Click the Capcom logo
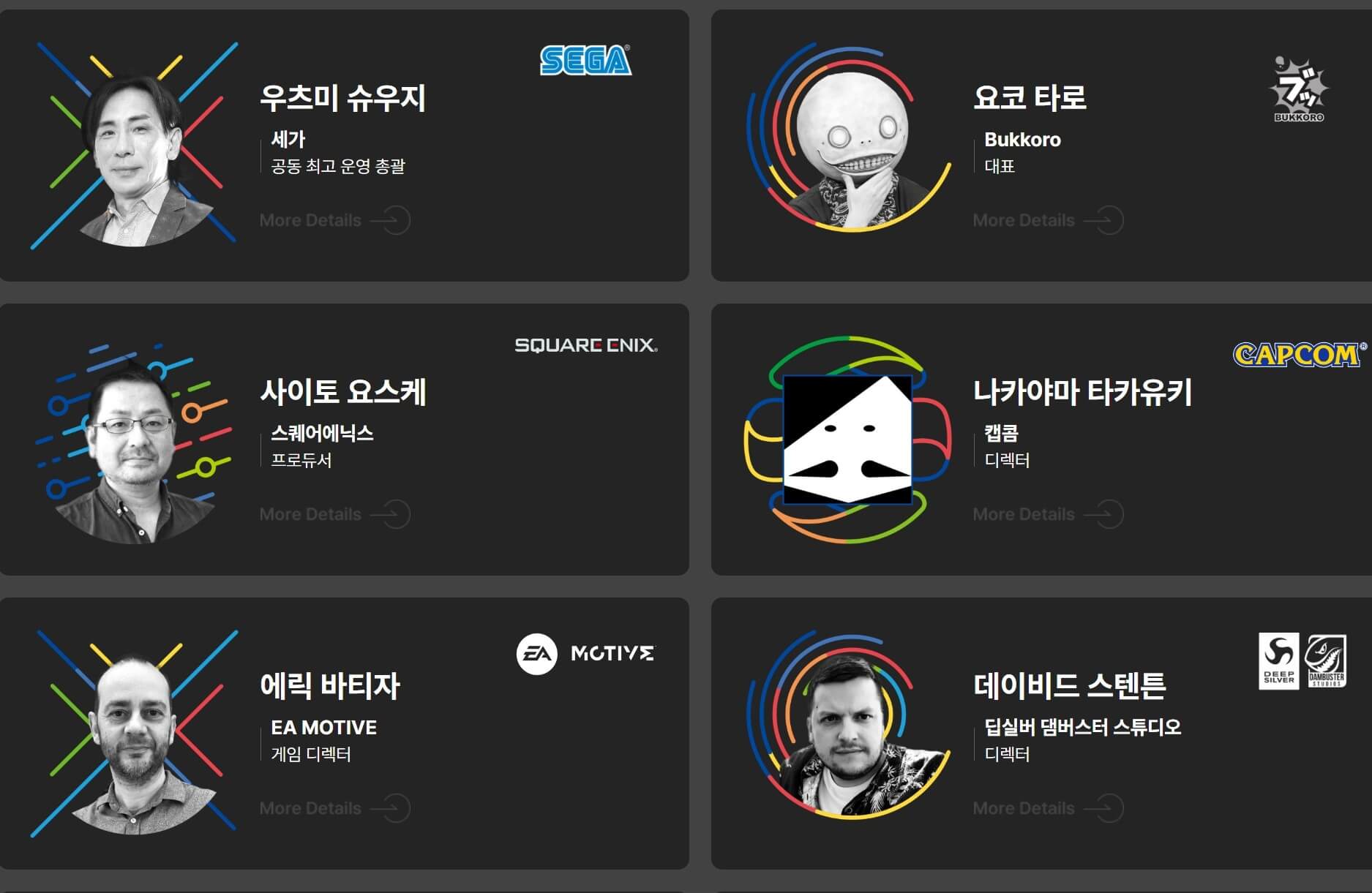Viewport: 1372px width, 893px height. pos(1300,355)
